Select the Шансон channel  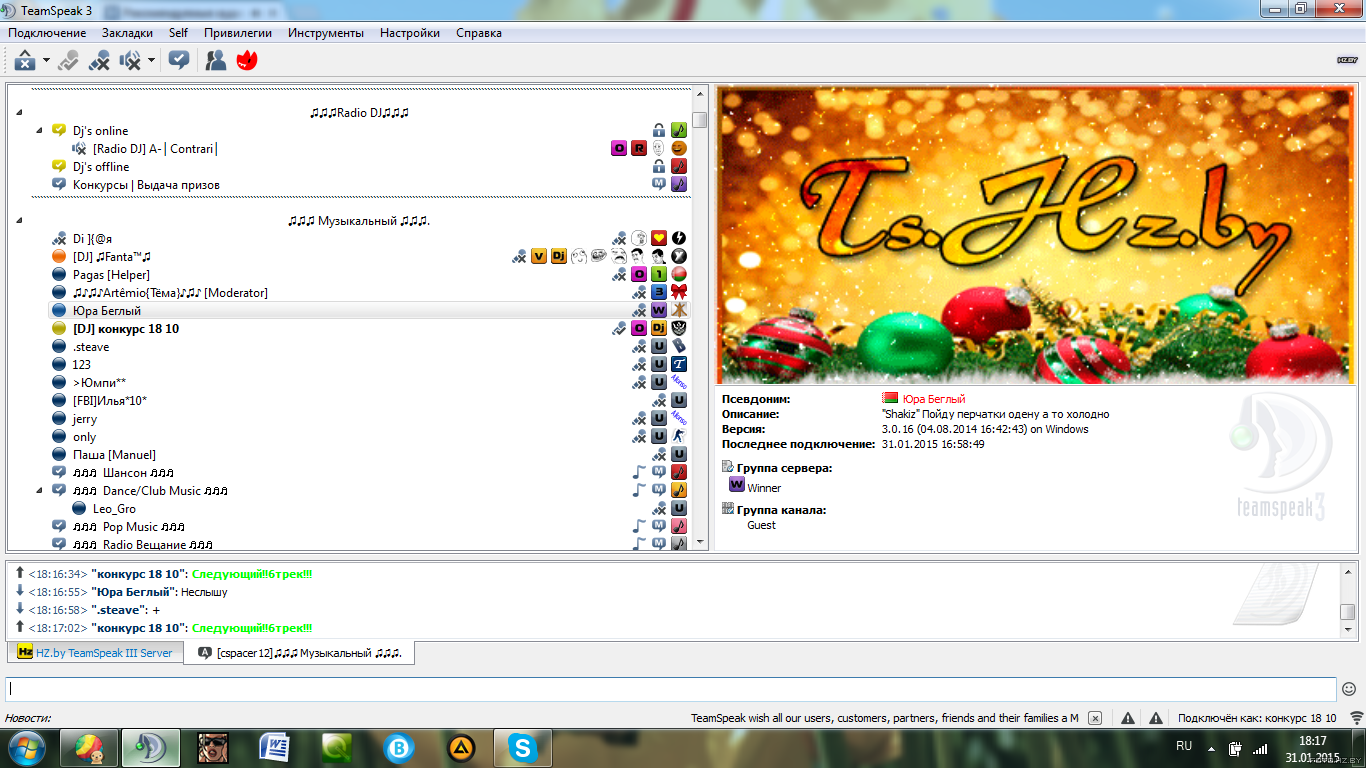click(125, 473)
